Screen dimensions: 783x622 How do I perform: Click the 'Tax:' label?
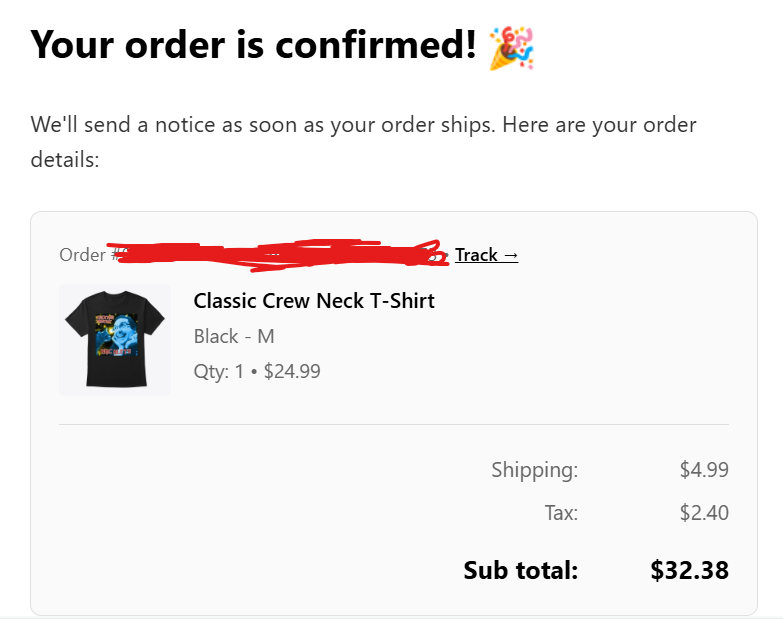(561, 513)
